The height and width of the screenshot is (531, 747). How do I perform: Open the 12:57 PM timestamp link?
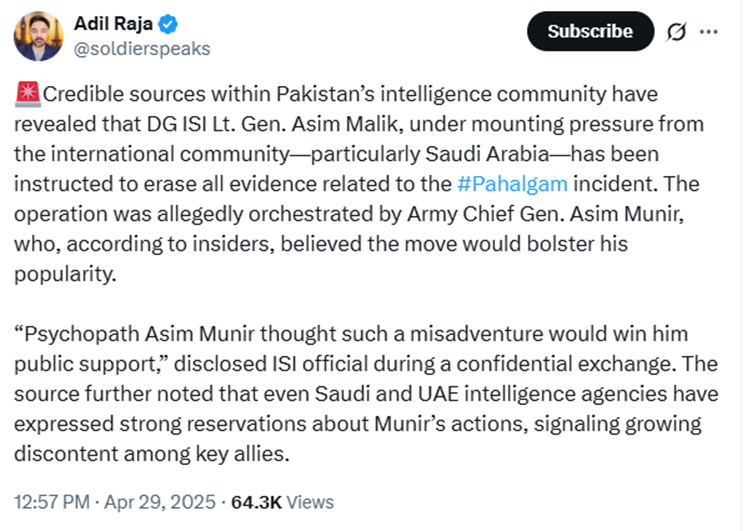(52, 502)
